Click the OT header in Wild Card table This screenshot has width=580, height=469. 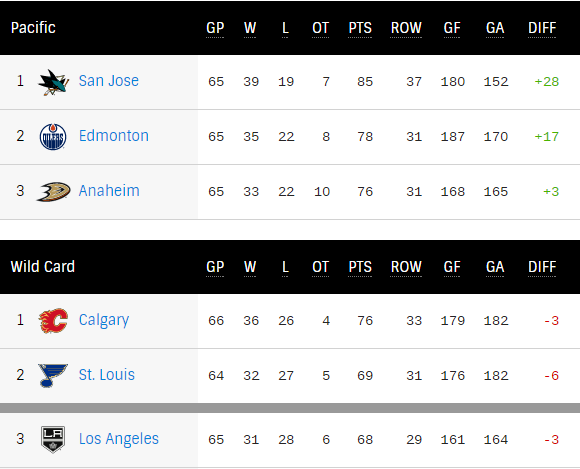click(x=320, y=267)
